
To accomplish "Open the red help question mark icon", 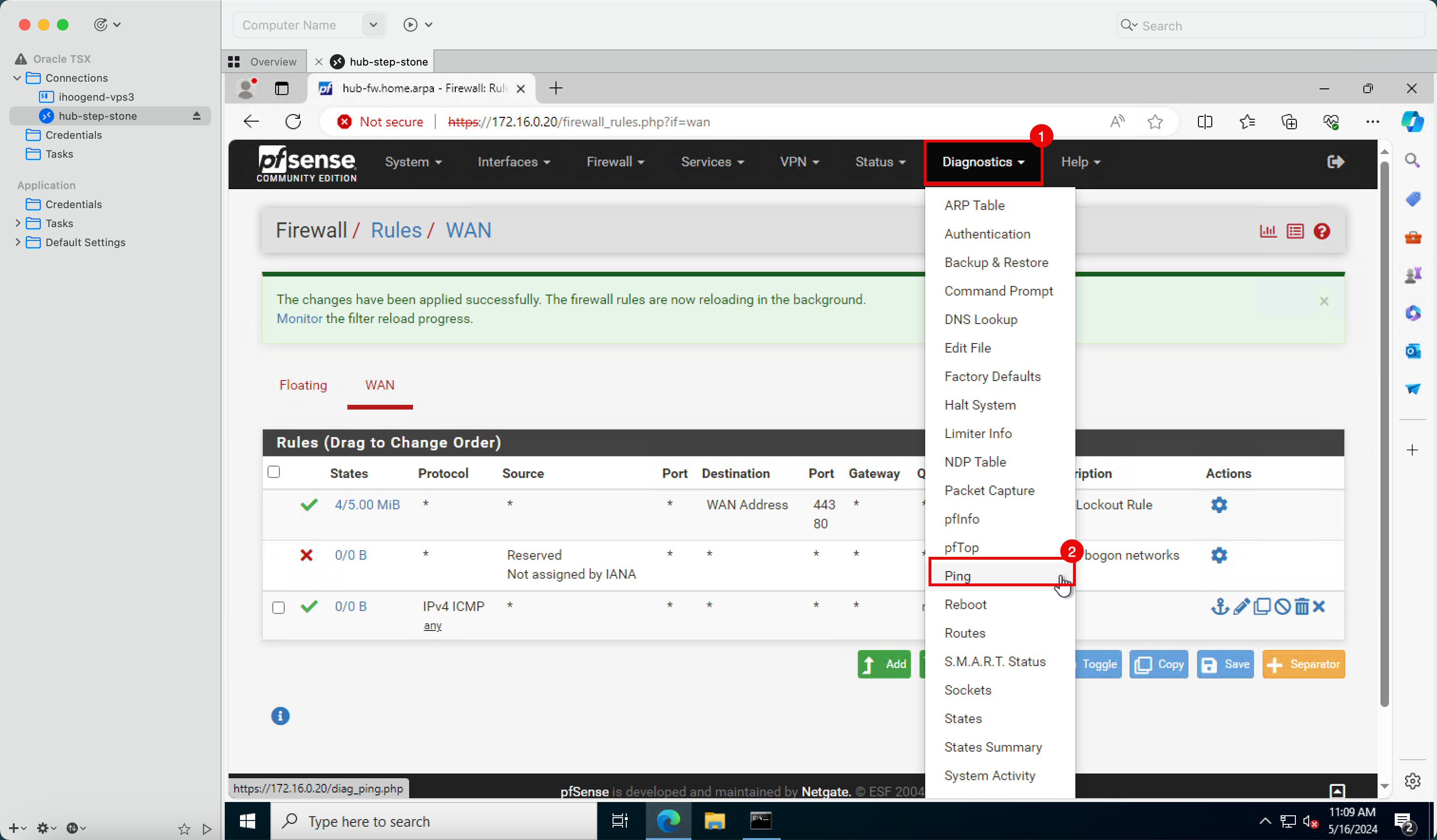I will tap(1321, 231).
